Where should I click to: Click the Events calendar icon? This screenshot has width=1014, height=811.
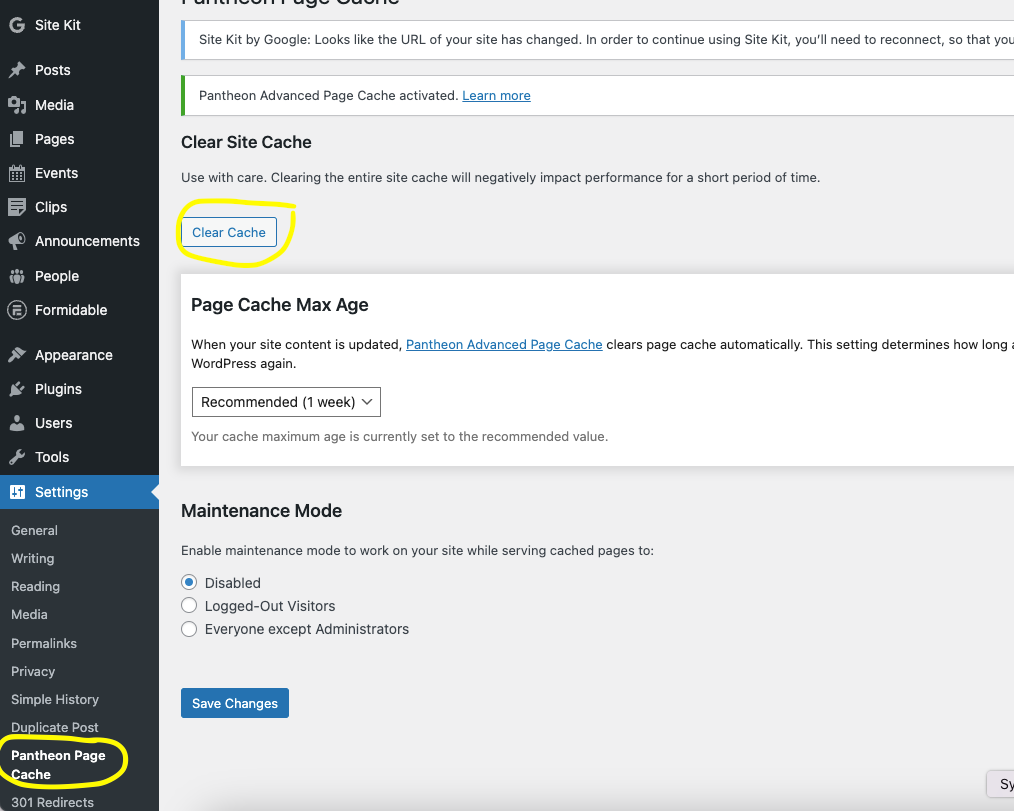[17, 173]
